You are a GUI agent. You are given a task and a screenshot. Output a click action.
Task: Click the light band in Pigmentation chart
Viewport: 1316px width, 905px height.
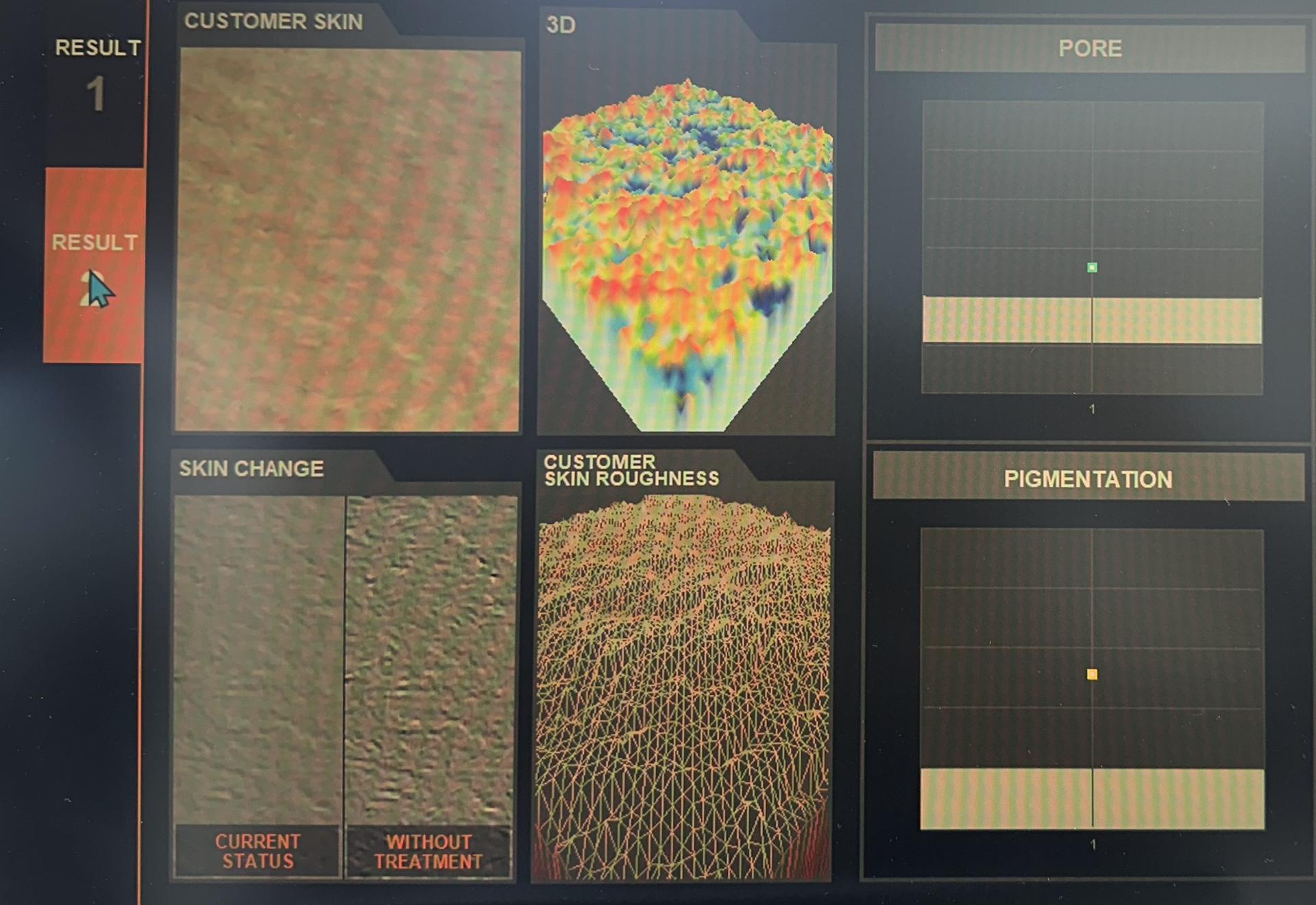pos(1092,799)
